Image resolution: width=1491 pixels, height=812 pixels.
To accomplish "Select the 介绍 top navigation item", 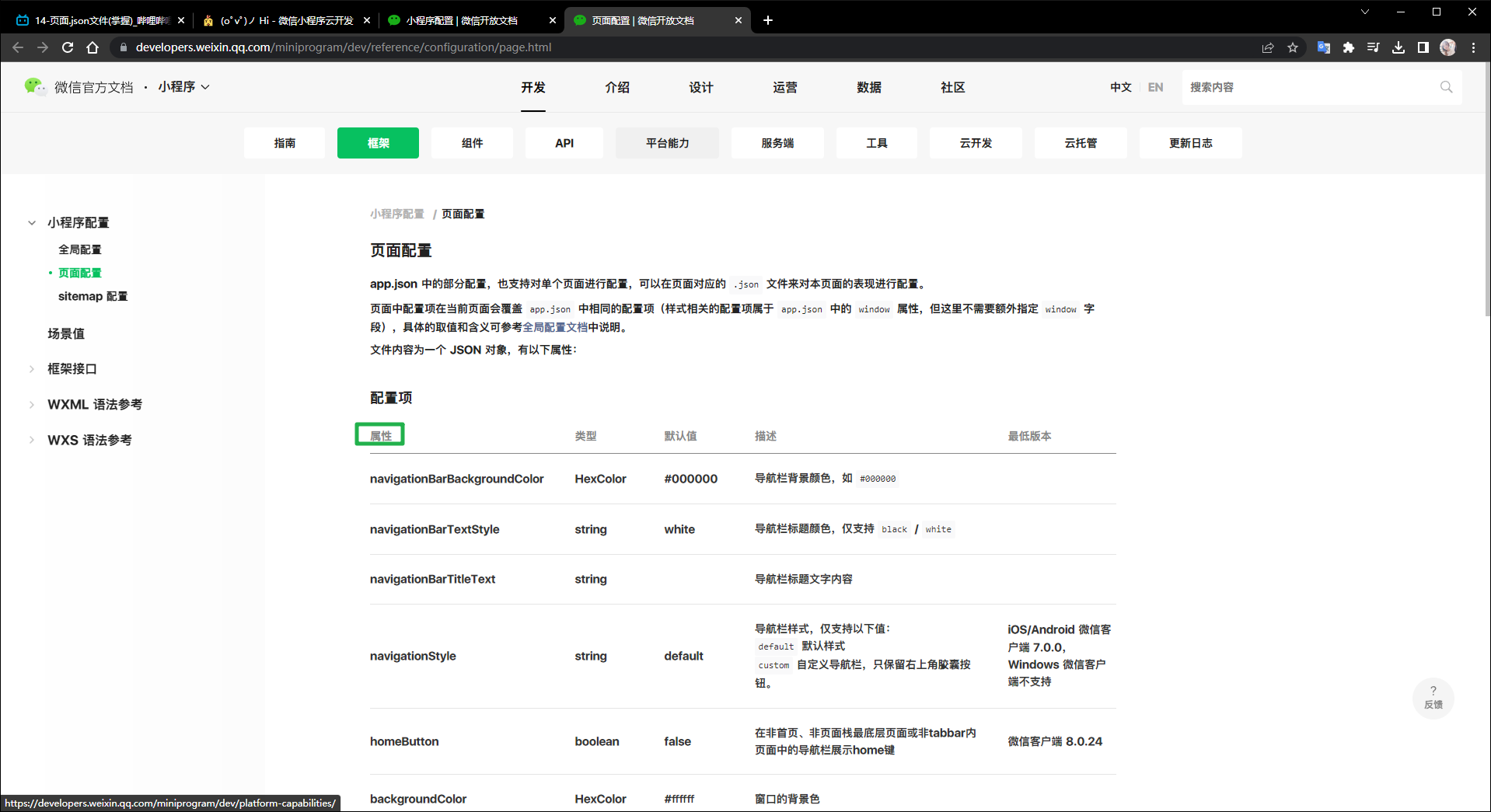I will click(x=617, y=87).
